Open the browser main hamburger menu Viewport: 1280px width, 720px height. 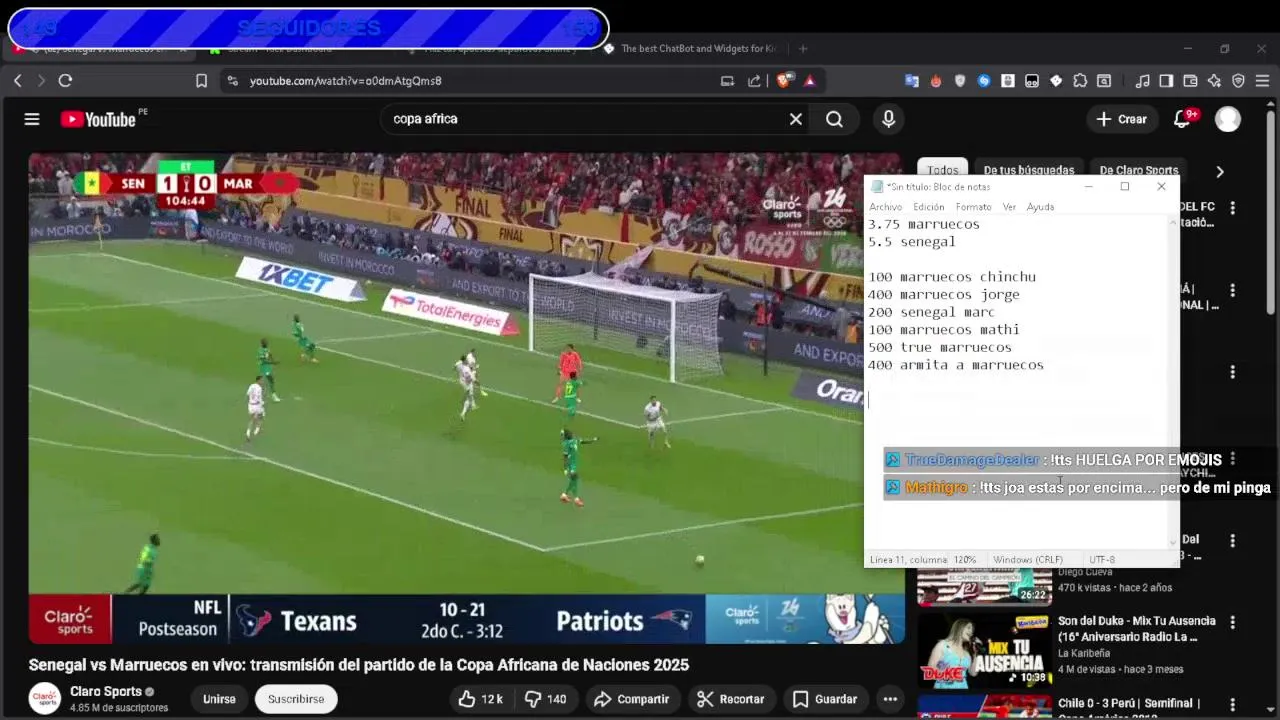pos(1262,81)
